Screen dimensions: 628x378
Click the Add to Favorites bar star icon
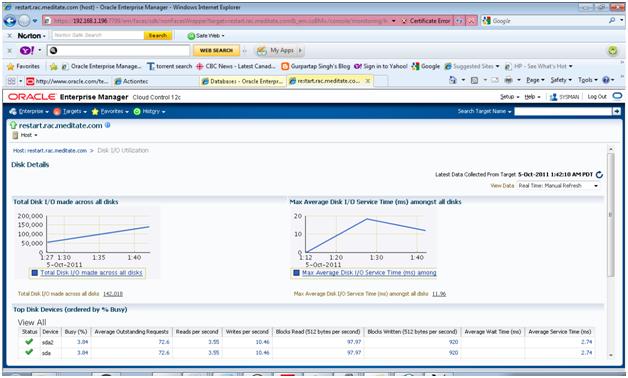(x=53, y=66)
